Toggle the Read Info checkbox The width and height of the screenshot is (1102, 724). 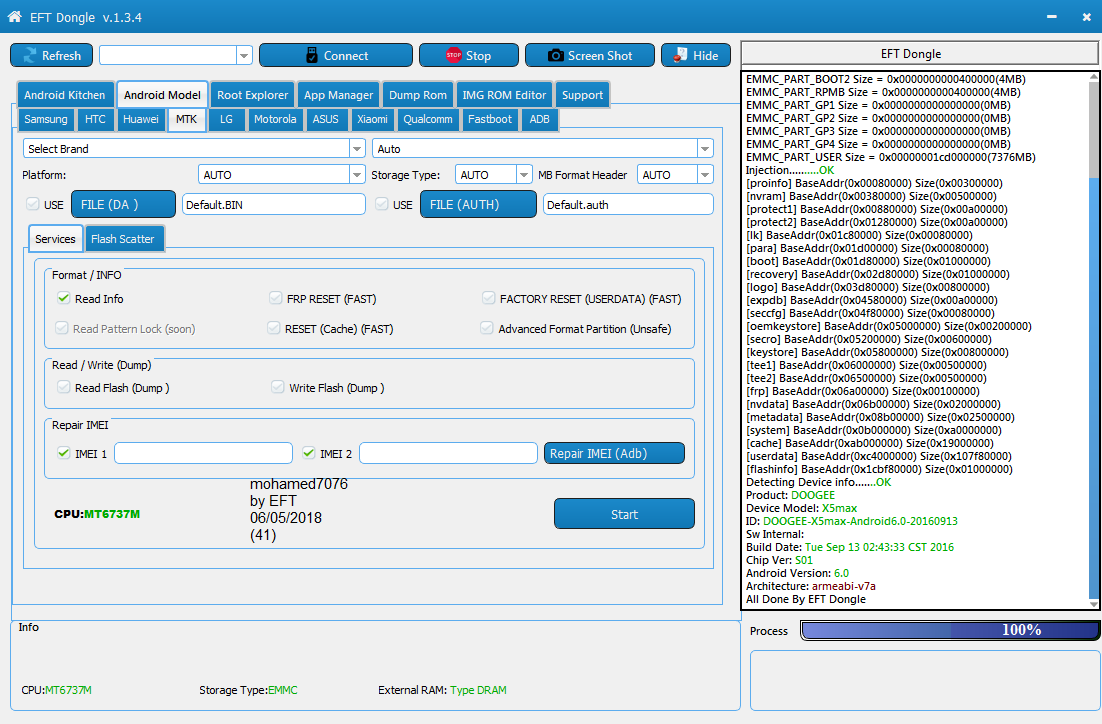pyautogui.click(x=64, y=298)
